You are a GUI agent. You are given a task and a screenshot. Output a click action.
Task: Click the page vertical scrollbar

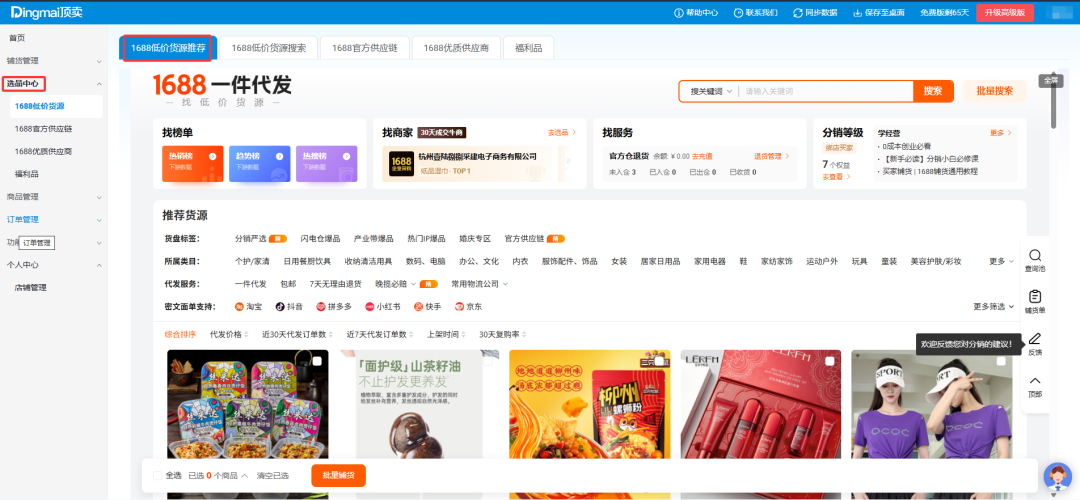click(1054, 103)
